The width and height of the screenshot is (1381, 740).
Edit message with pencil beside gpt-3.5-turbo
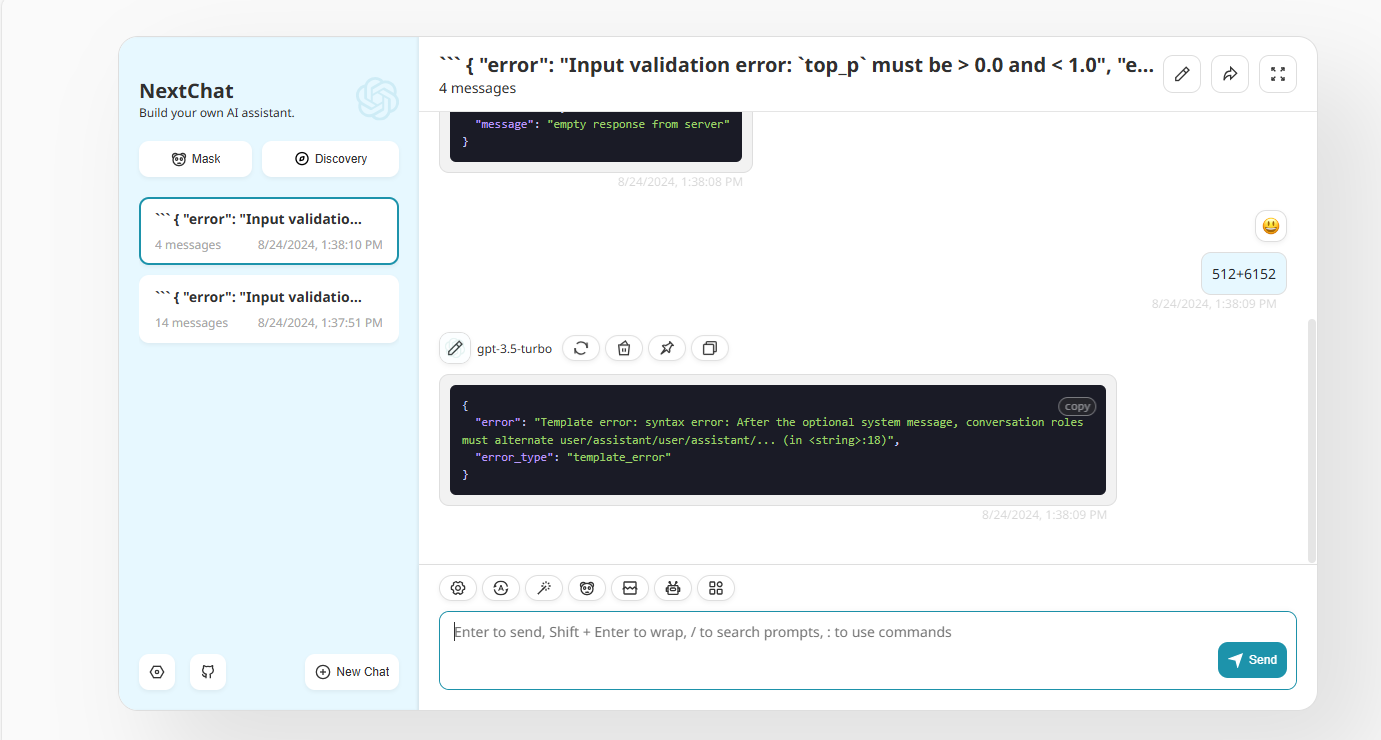(455, 348)
